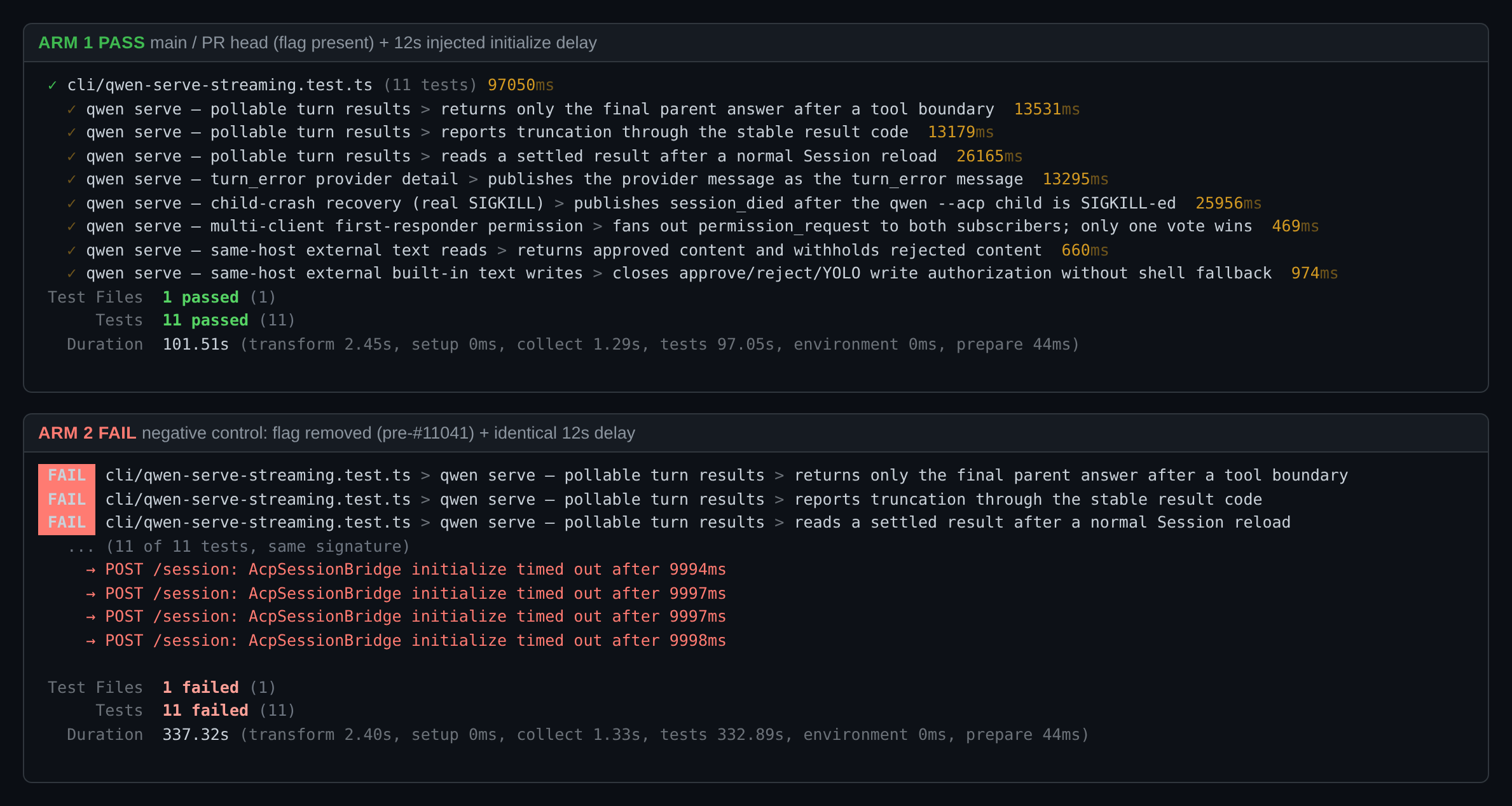
Task: Click checkmark beside child-crash recovery SIGKILL test
Action: tap(72, 203)
